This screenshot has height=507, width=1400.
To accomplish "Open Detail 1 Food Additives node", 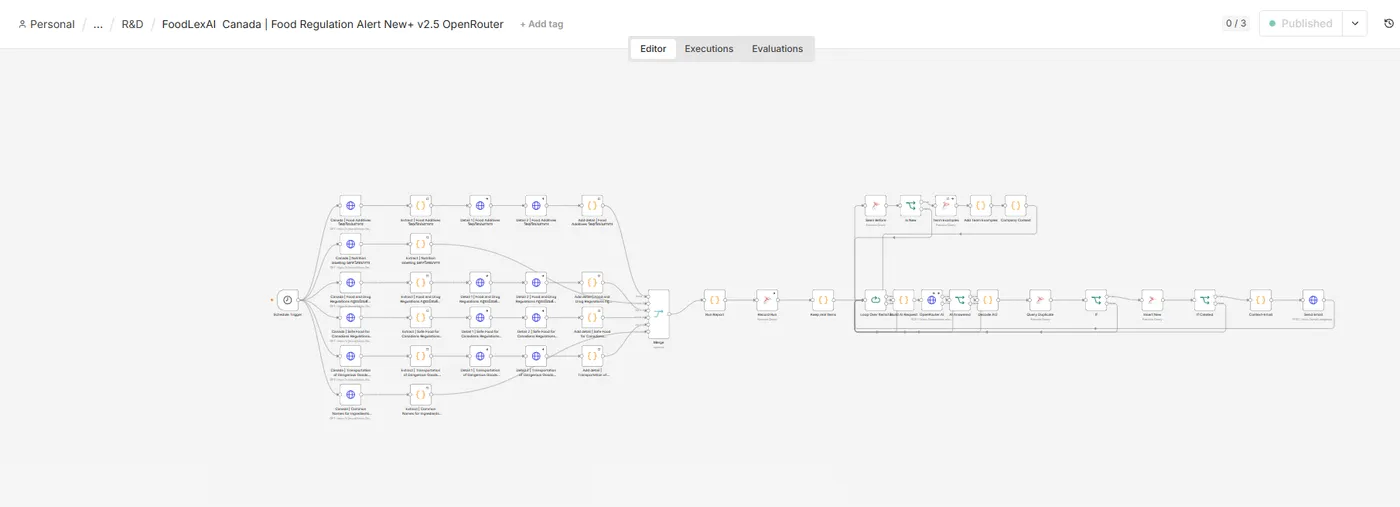I will point(479,205).
